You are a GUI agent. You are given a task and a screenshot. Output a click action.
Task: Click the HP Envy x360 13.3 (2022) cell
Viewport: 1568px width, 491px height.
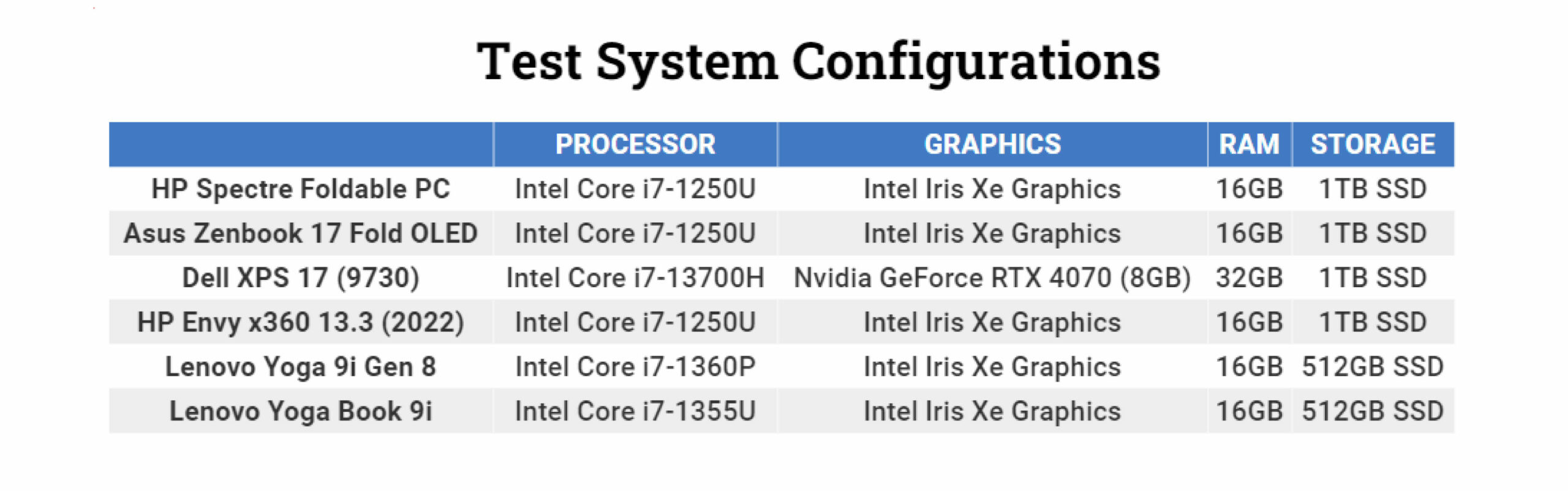tap(301, 323)
